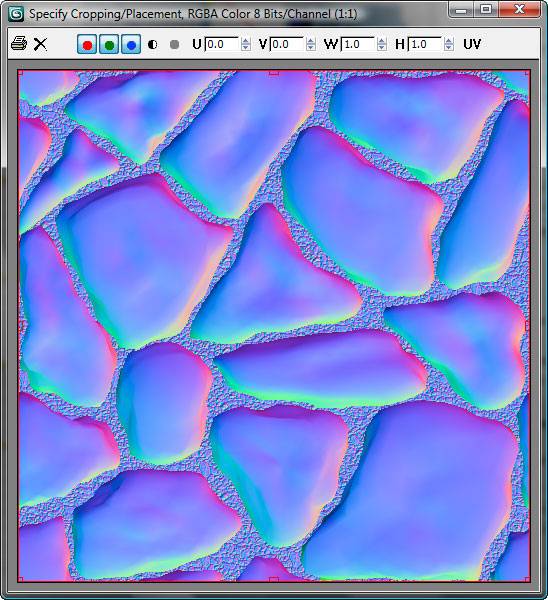Click the X clear icon in toolbar

tap(40, 44)
